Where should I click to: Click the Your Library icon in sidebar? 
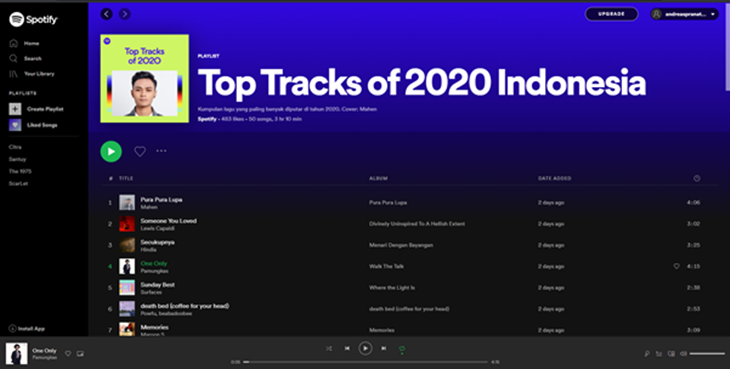tap(14, 74)
